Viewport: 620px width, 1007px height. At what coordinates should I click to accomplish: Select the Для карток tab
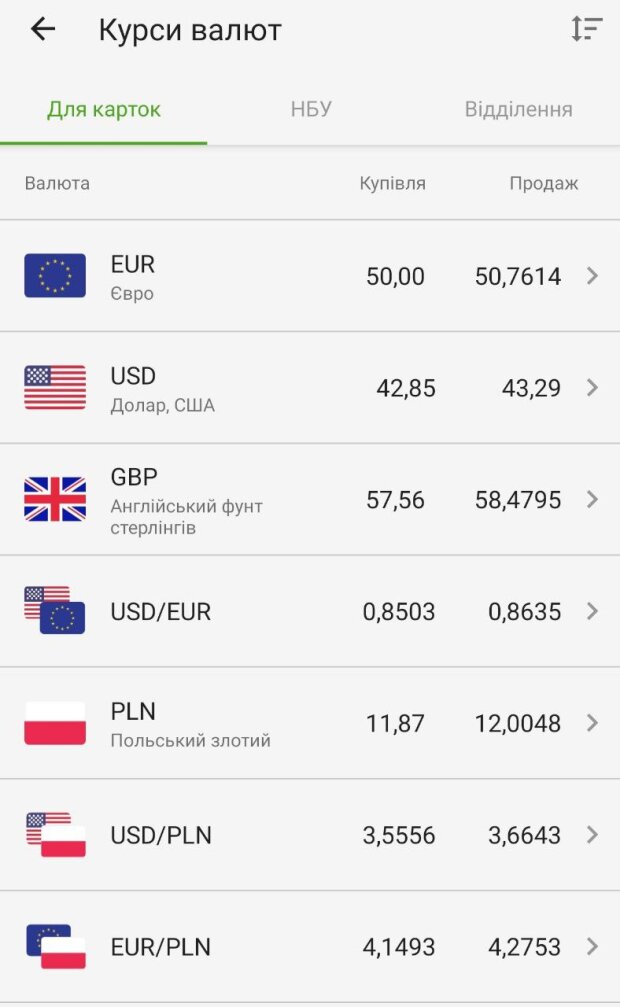pos(104,109)
